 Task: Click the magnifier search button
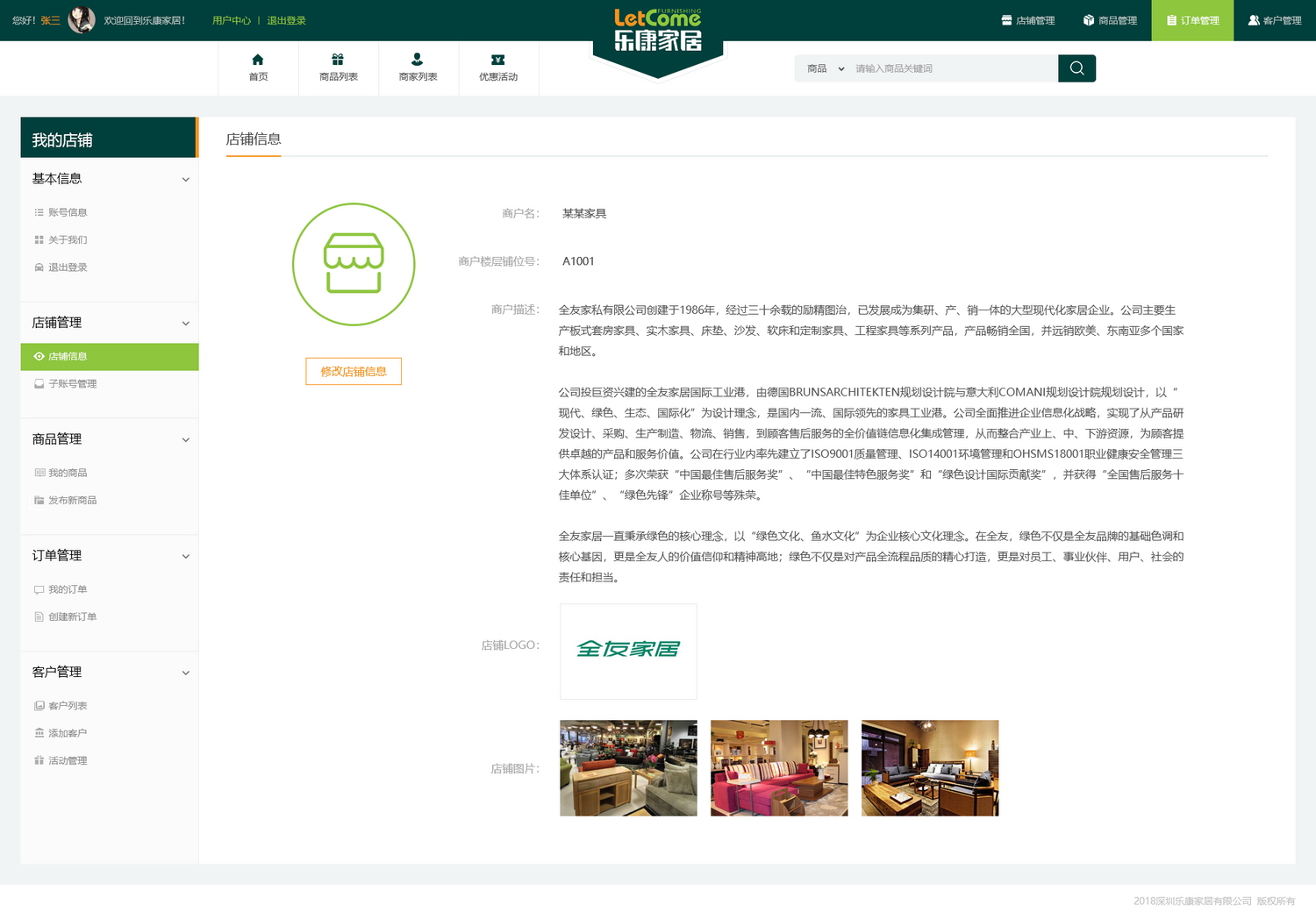click(x=1076, y=68)
